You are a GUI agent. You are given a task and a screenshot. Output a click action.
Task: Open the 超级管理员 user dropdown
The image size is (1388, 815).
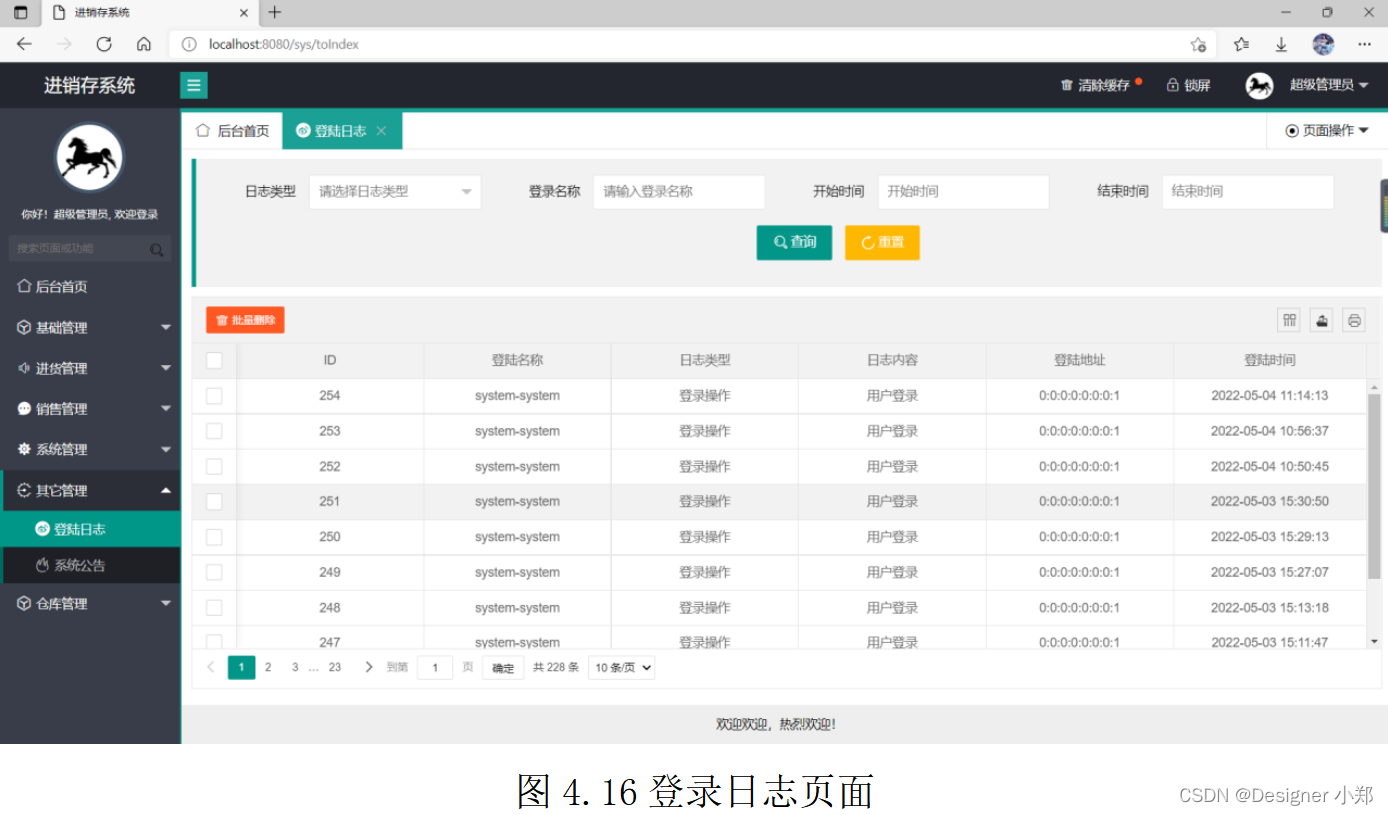(1329, 86)
